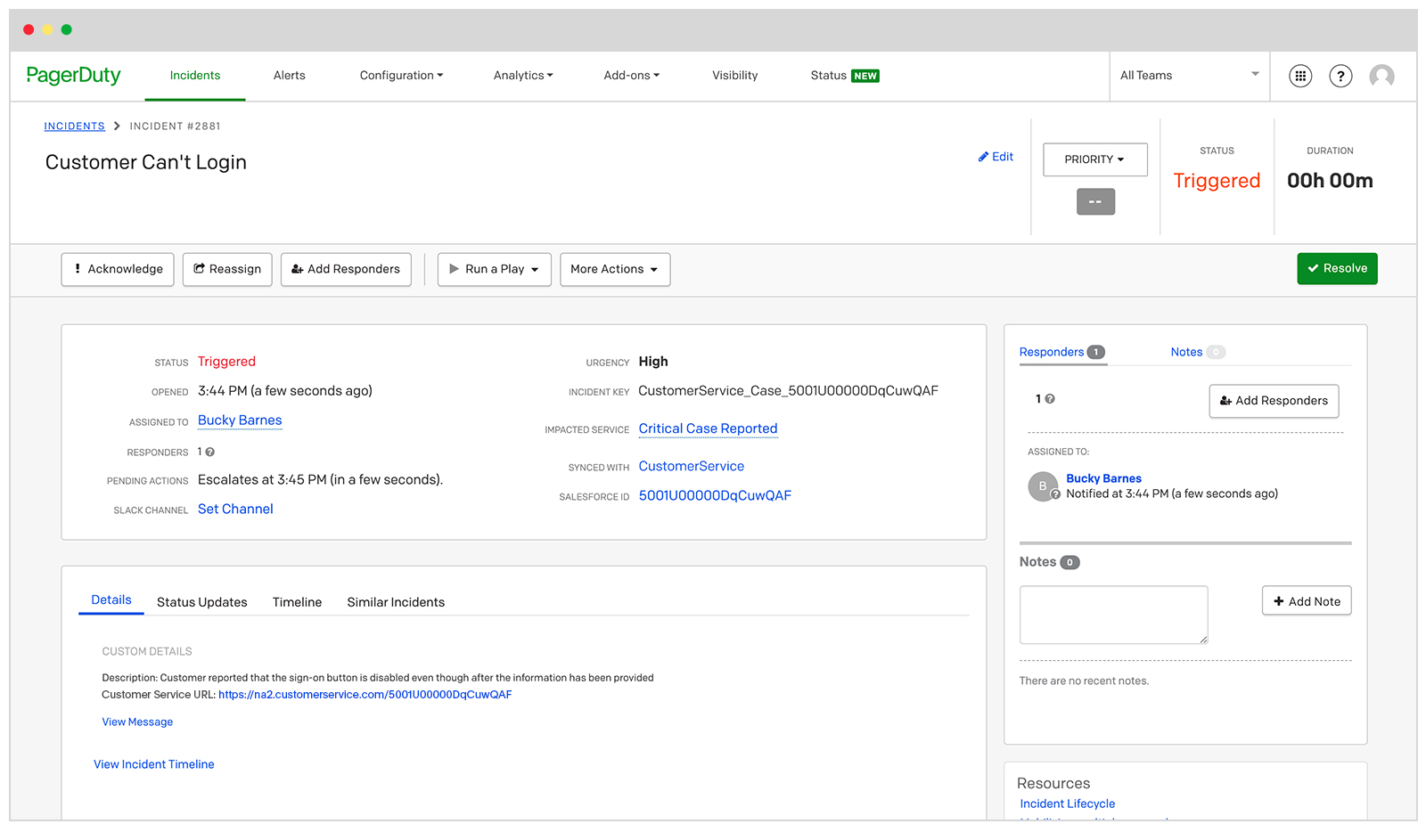
Task: Click the PagerDuty logo
Action: click(74, 76)
